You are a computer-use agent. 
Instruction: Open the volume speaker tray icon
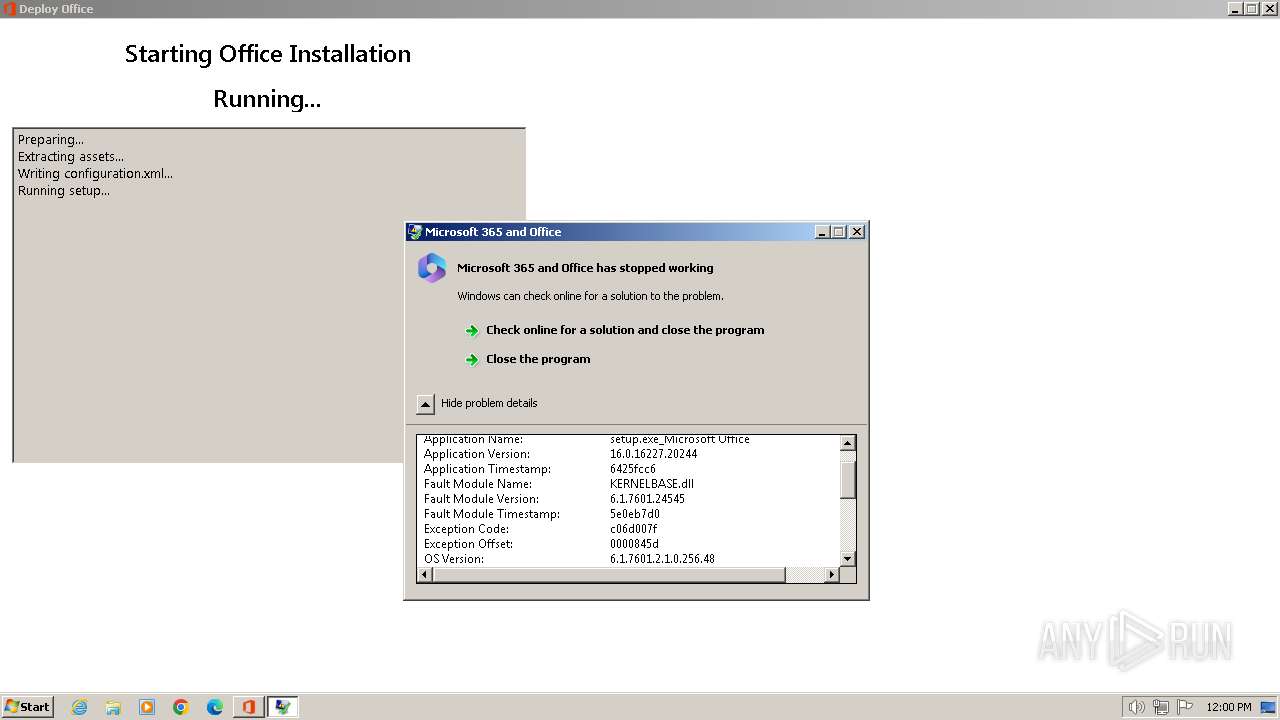(x=1137, y=707)
